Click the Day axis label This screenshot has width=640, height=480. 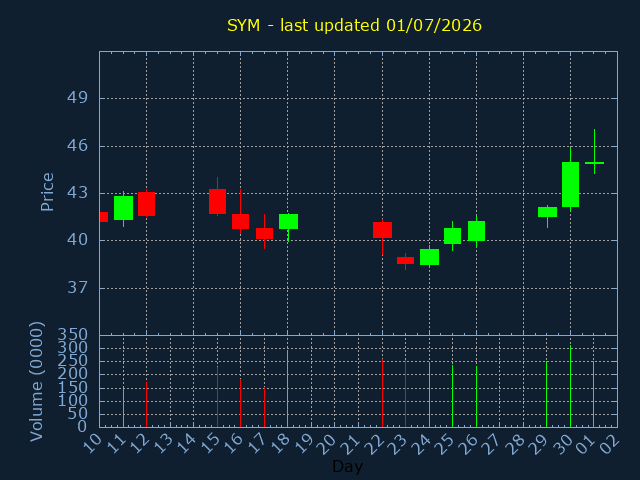[x=347, y=466]
